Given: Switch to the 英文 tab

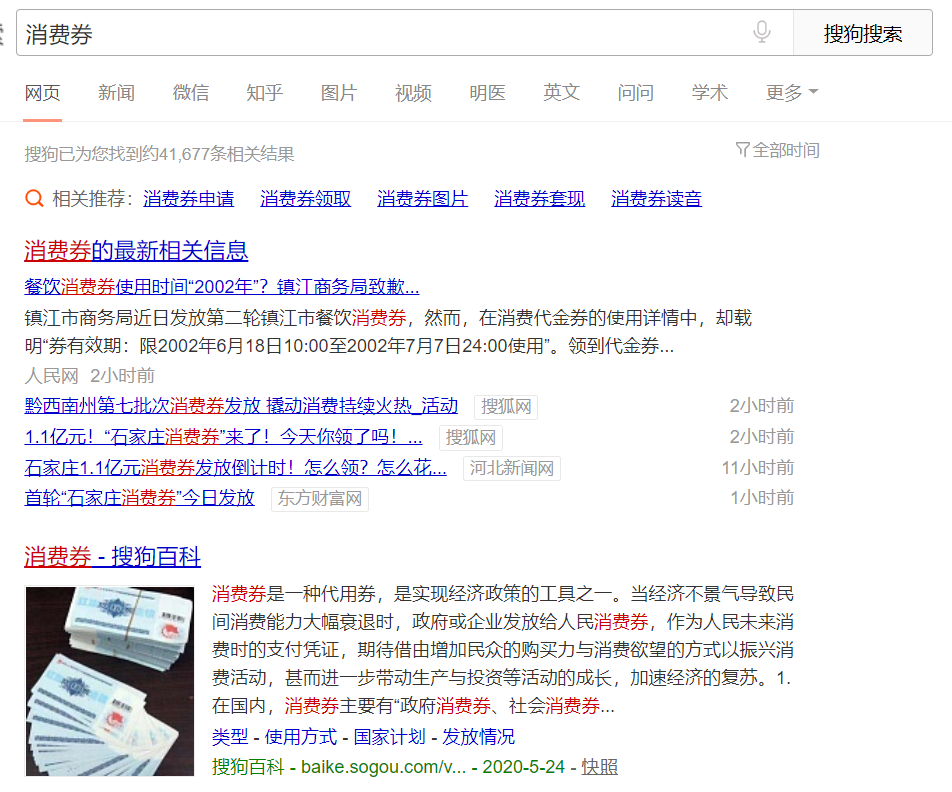Looking at the screenshot, I should tap(562, 92).
